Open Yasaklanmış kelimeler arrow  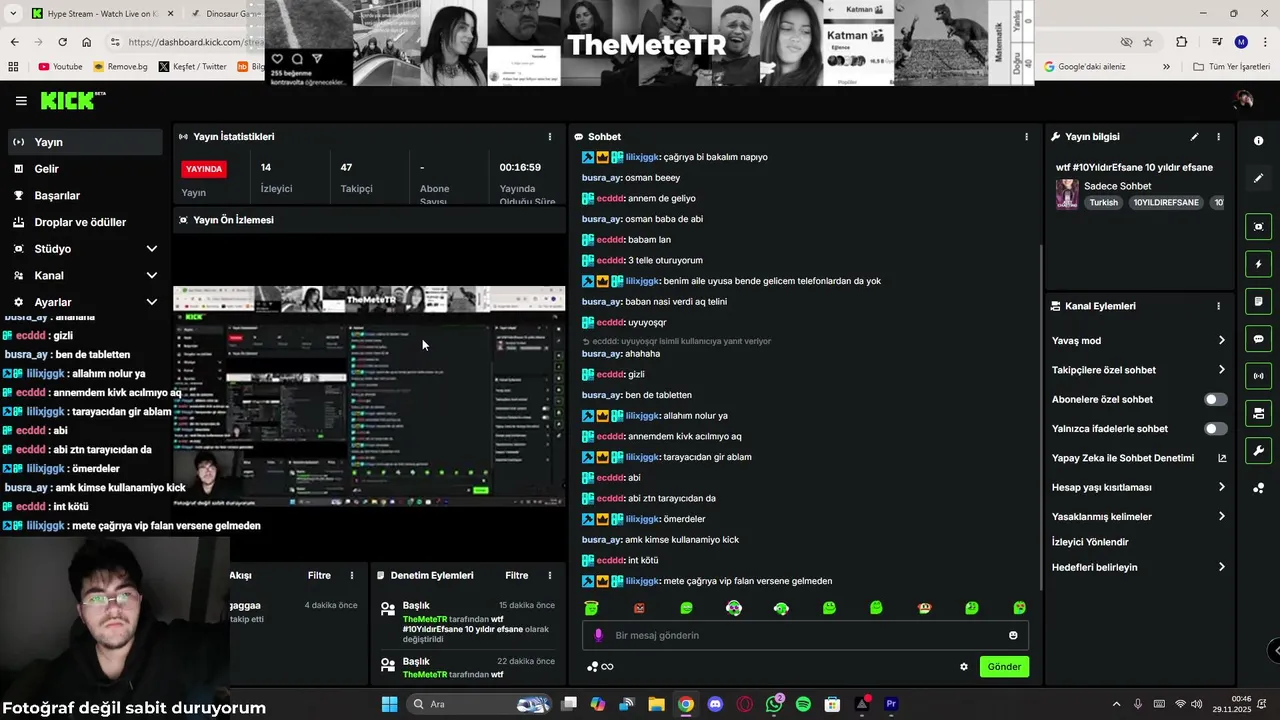pos(1221,517)
